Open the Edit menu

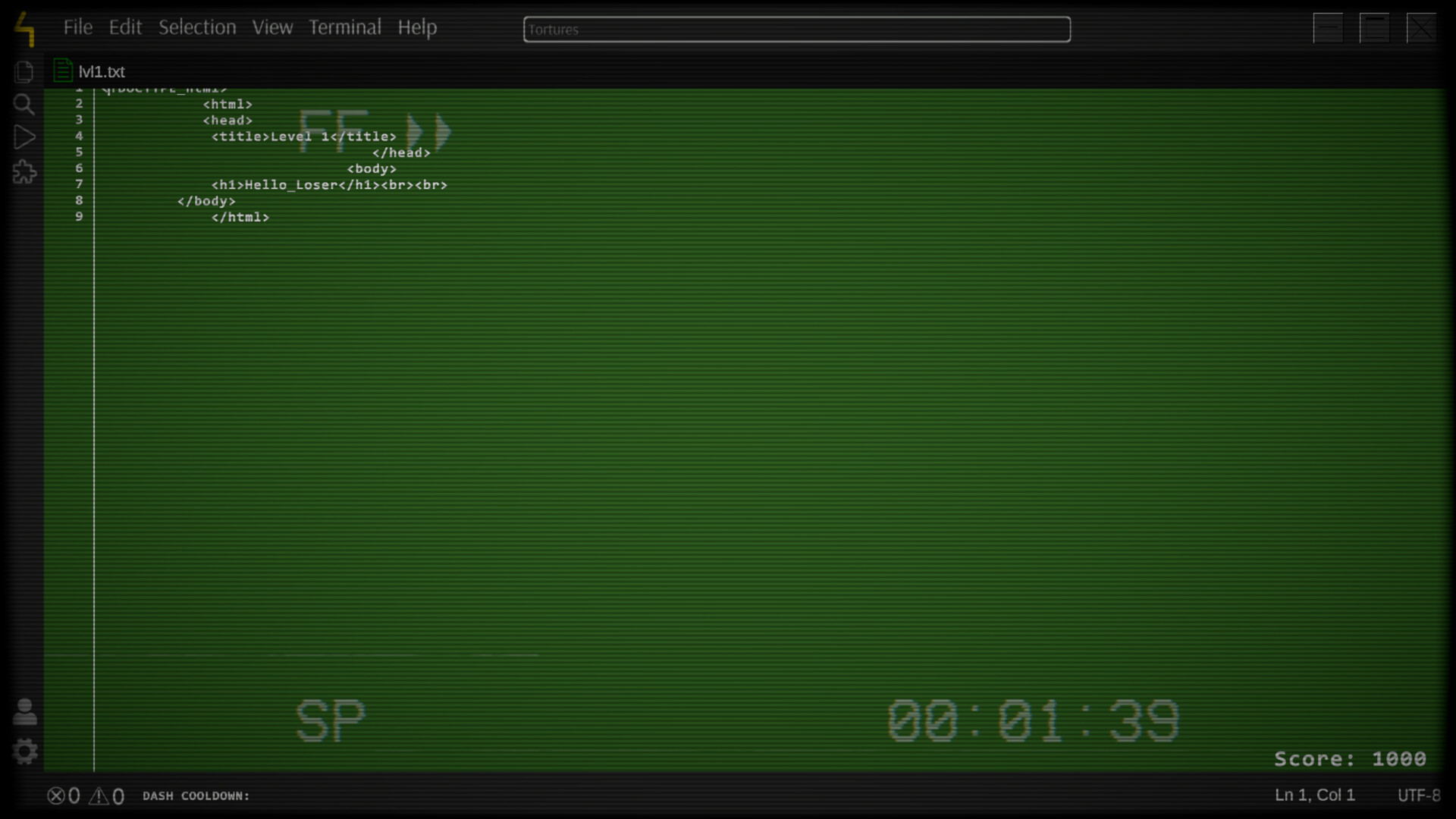point(125,27)
